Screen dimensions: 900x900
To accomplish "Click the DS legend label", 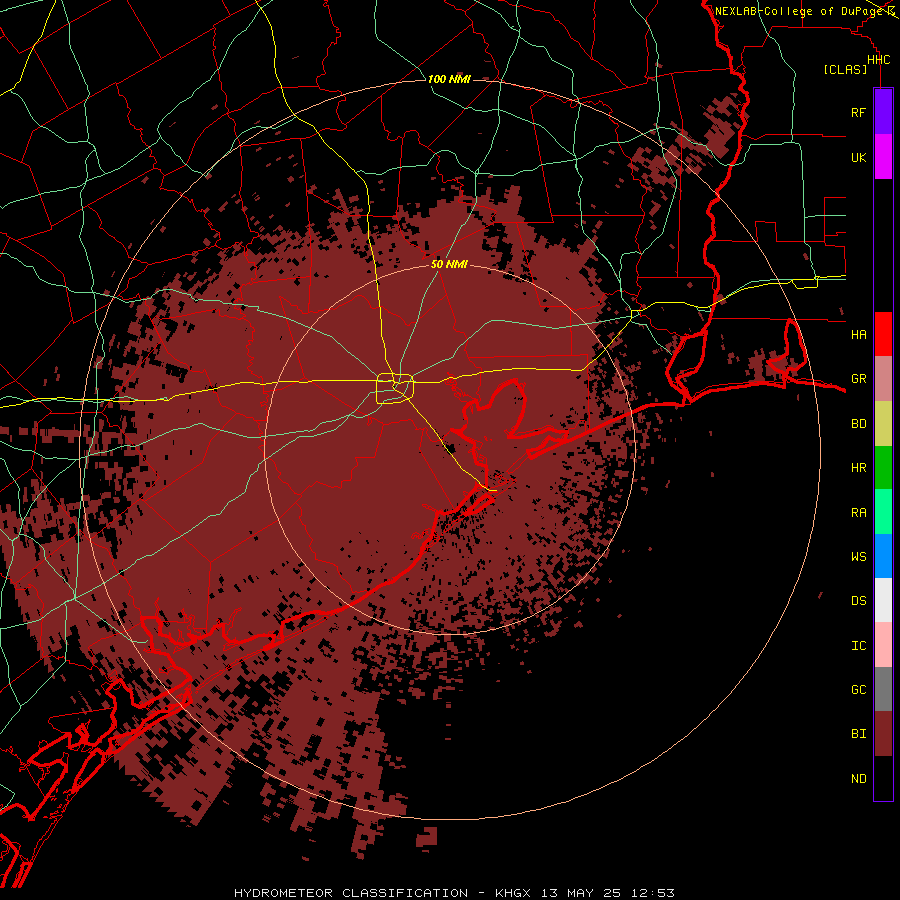I will pos(858,601).
